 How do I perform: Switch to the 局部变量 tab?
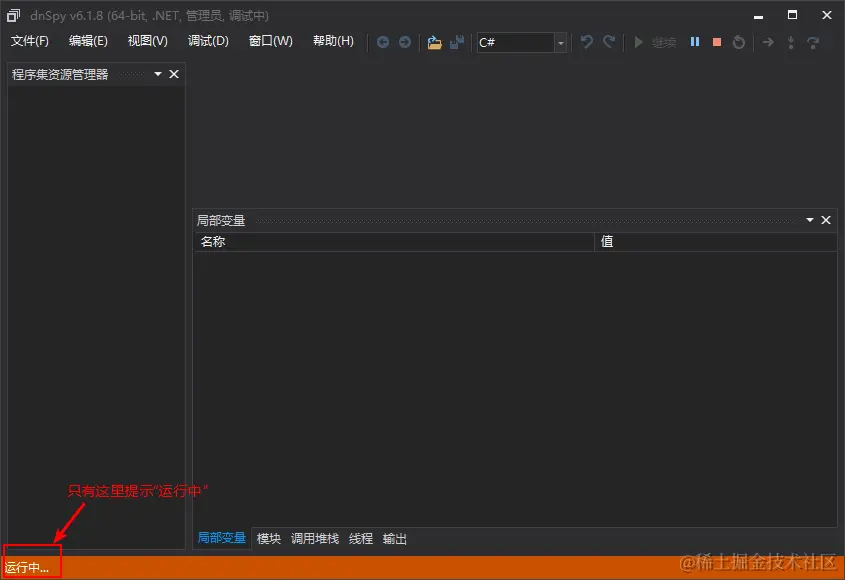pyautogui.click(x=221, y=538)
